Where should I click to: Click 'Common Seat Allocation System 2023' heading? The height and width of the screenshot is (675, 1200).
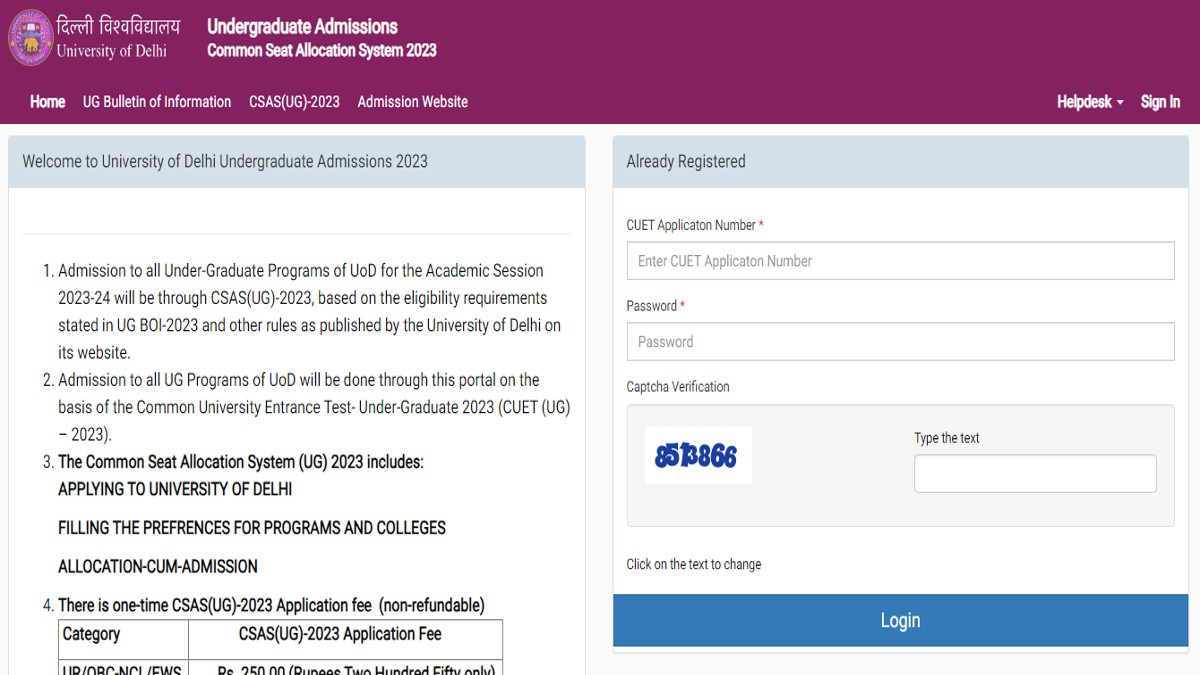(322, 50)
